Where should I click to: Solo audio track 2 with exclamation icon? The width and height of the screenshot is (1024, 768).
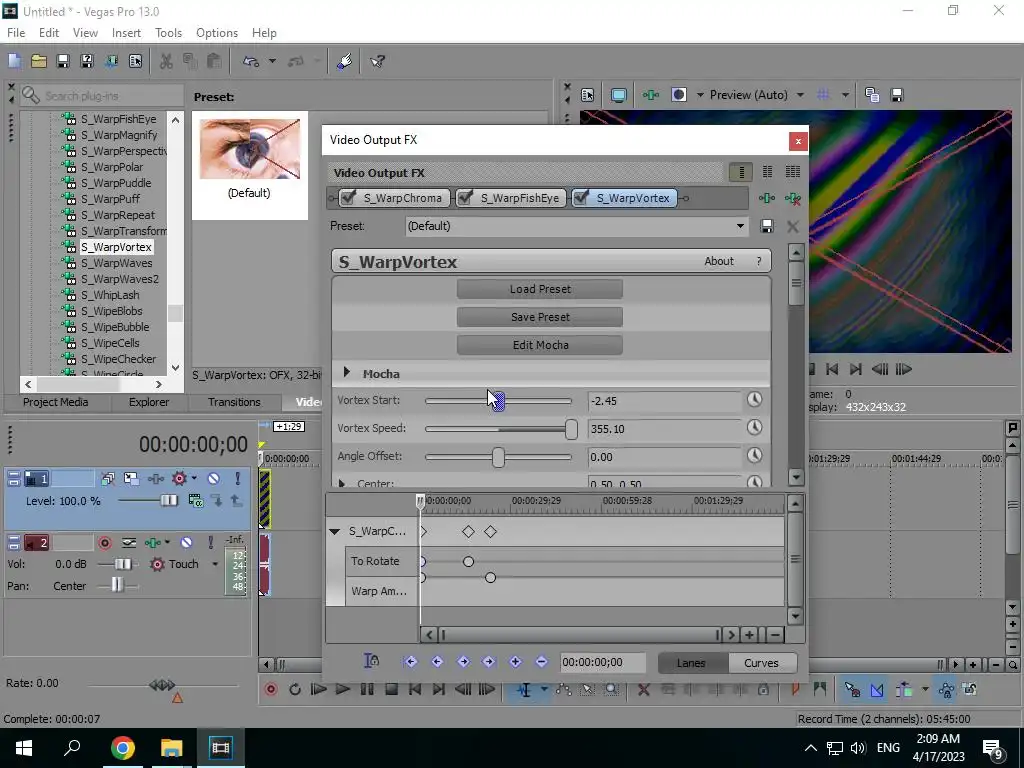coord(210,542)
